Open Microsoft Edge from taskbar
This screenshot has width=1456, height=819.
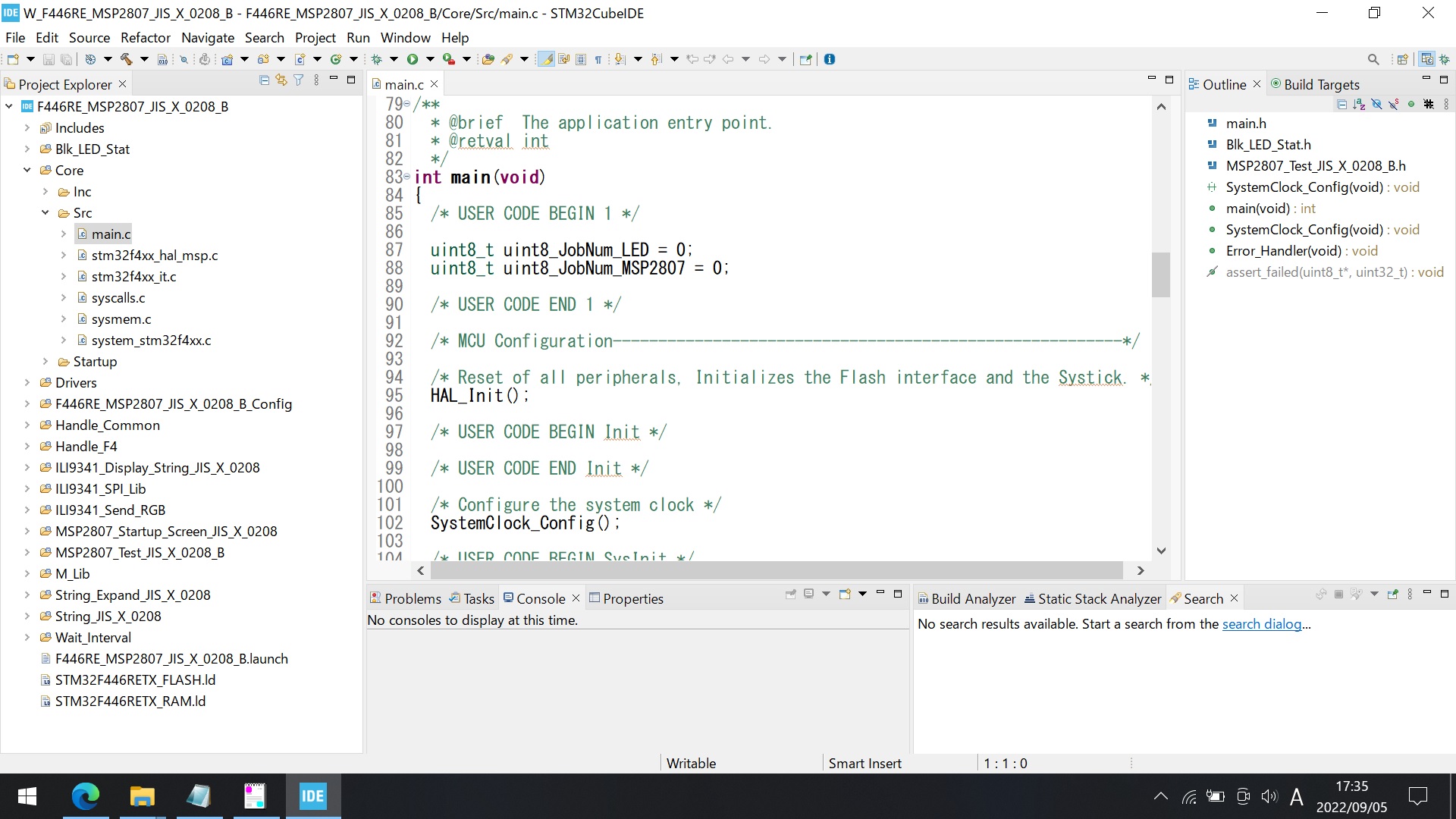85,796
